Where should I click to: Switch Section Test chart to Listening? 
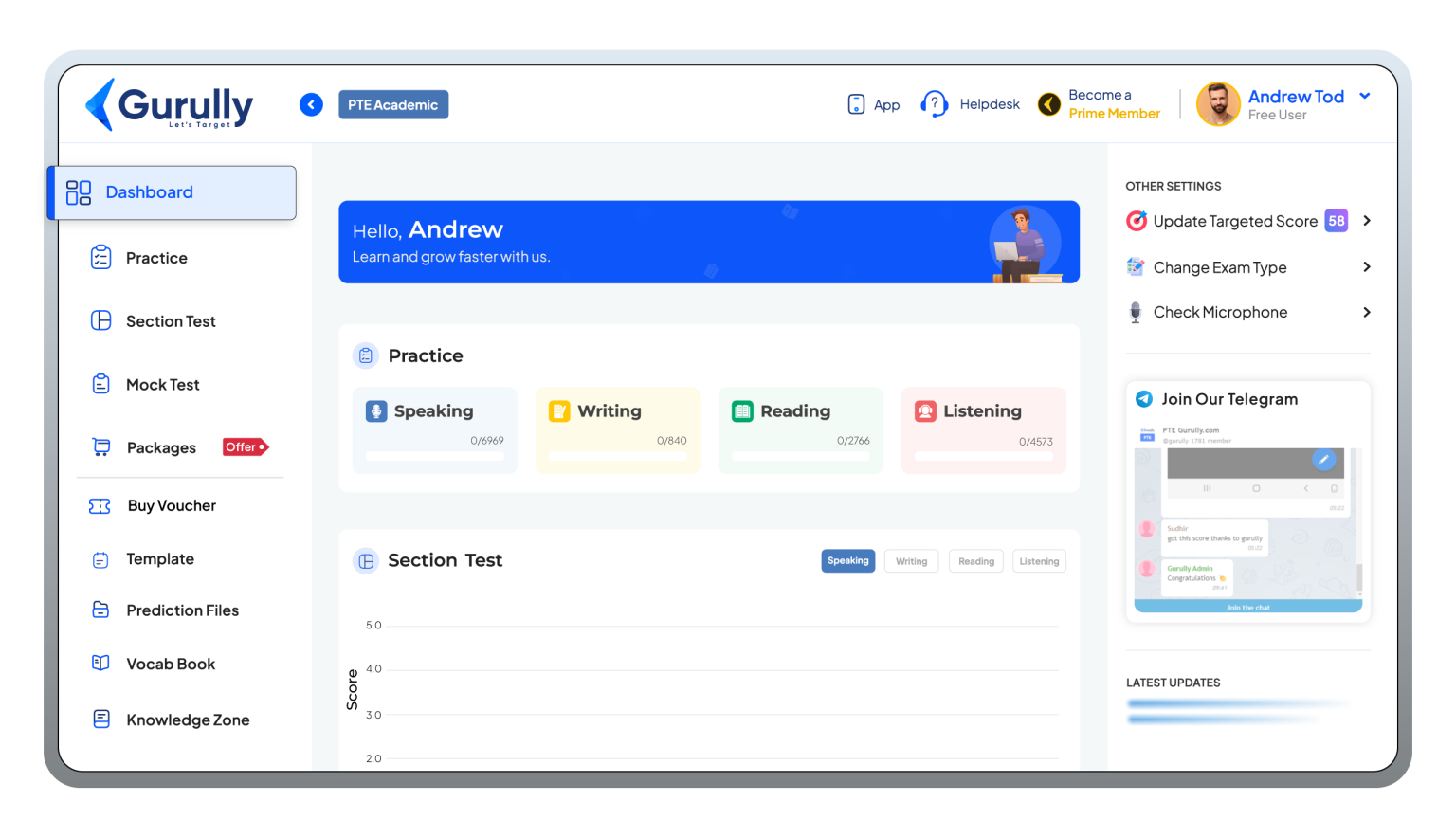(x=1039, y=560)
